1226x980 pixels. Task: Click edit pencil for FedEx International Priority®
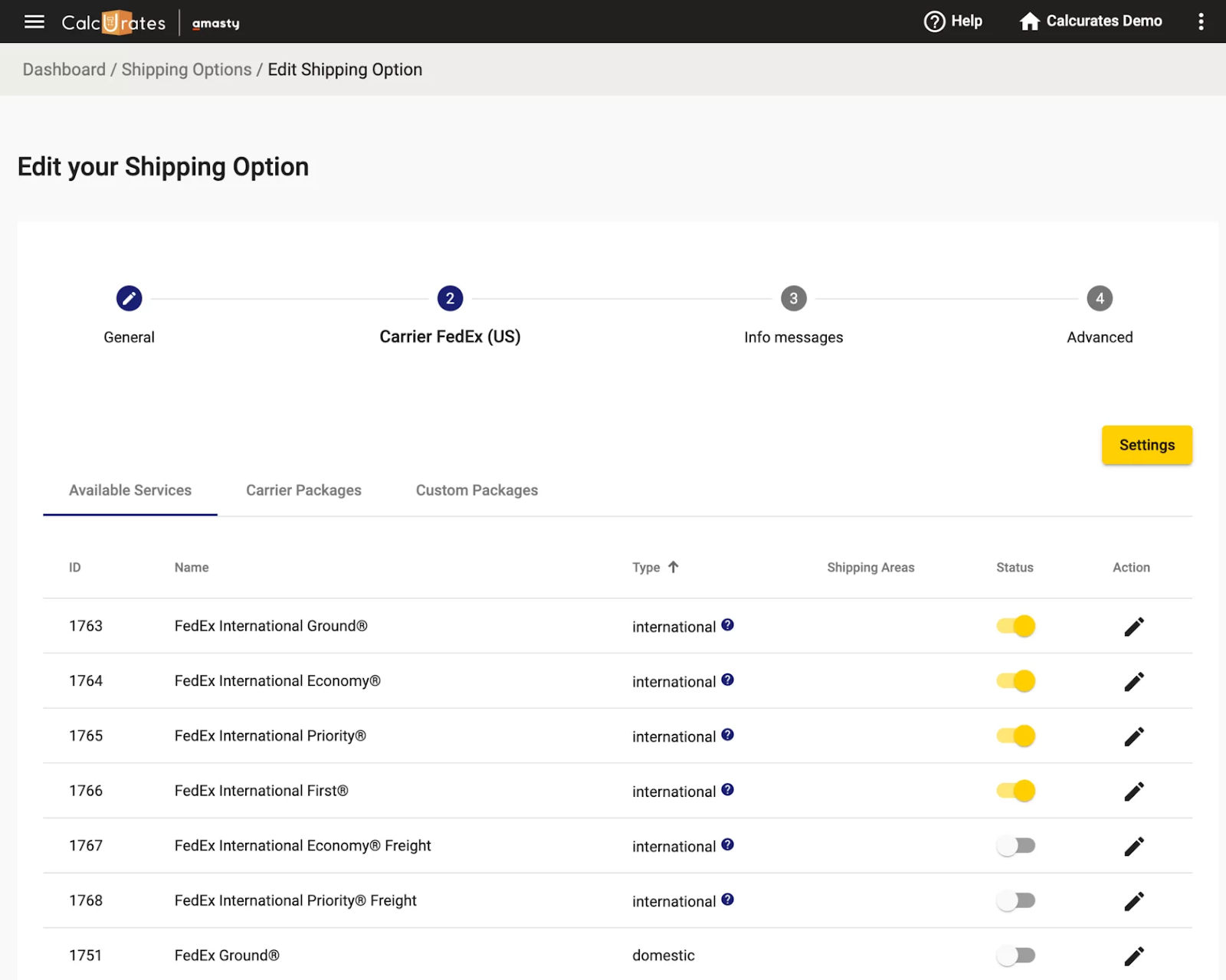[x=1133, y=736]
